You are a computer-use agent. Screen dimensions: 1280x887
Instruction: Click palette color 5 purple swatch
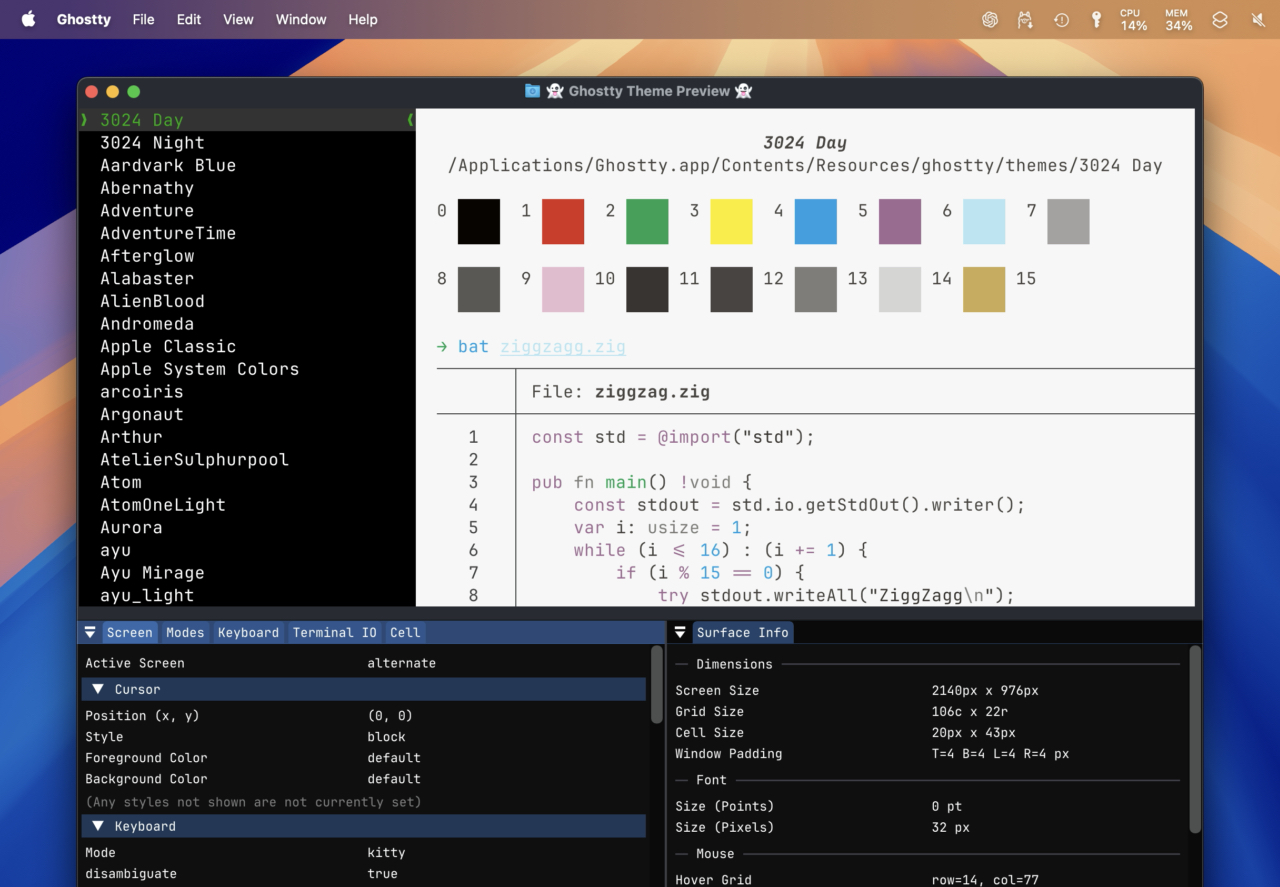900,222
